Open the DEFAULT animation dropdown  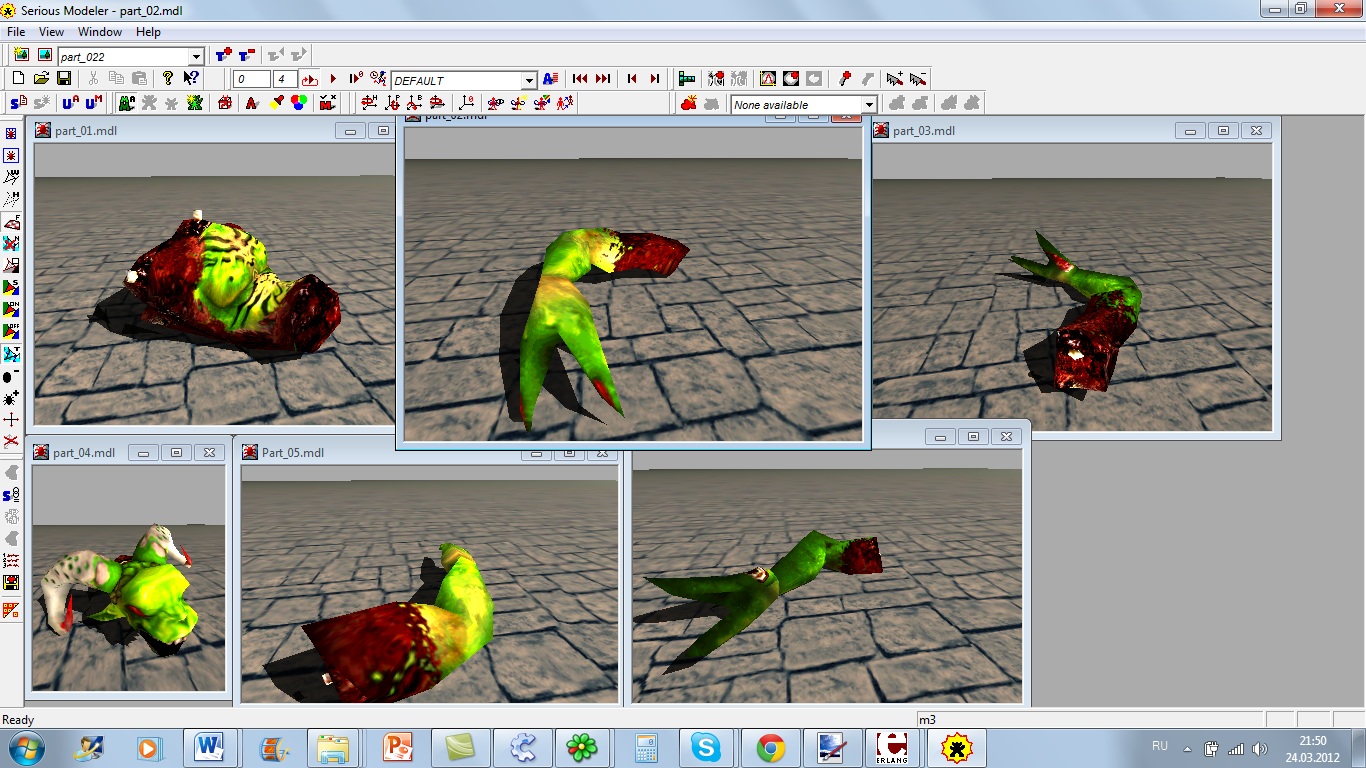529,81
